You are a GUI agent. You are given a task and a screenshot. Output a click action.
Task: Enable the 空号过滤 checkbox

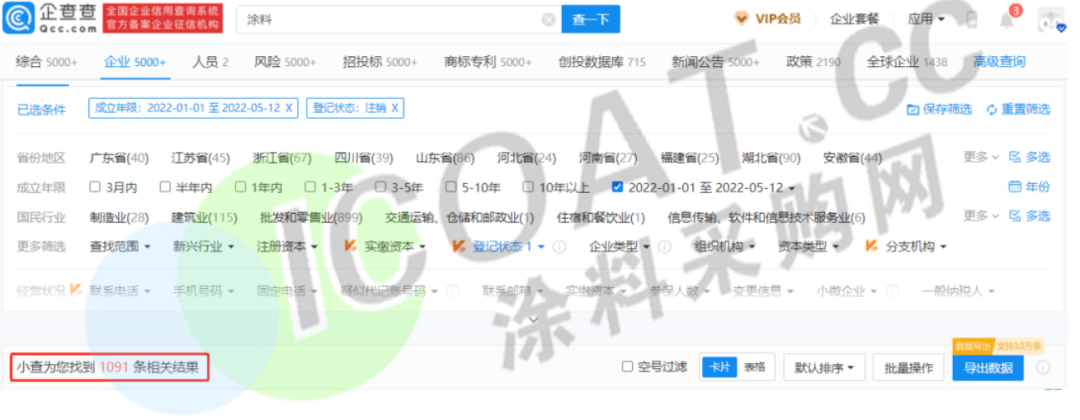pos(627,367)
